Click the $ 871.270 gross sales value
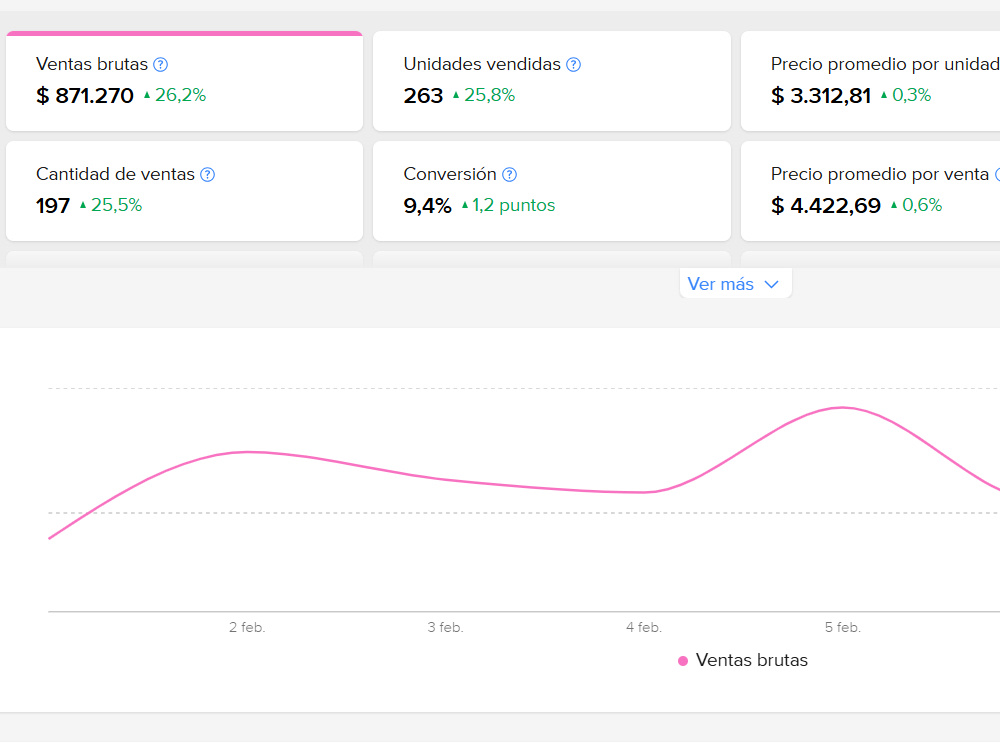This screenshot has height=750, width=1000. [85, 96]
